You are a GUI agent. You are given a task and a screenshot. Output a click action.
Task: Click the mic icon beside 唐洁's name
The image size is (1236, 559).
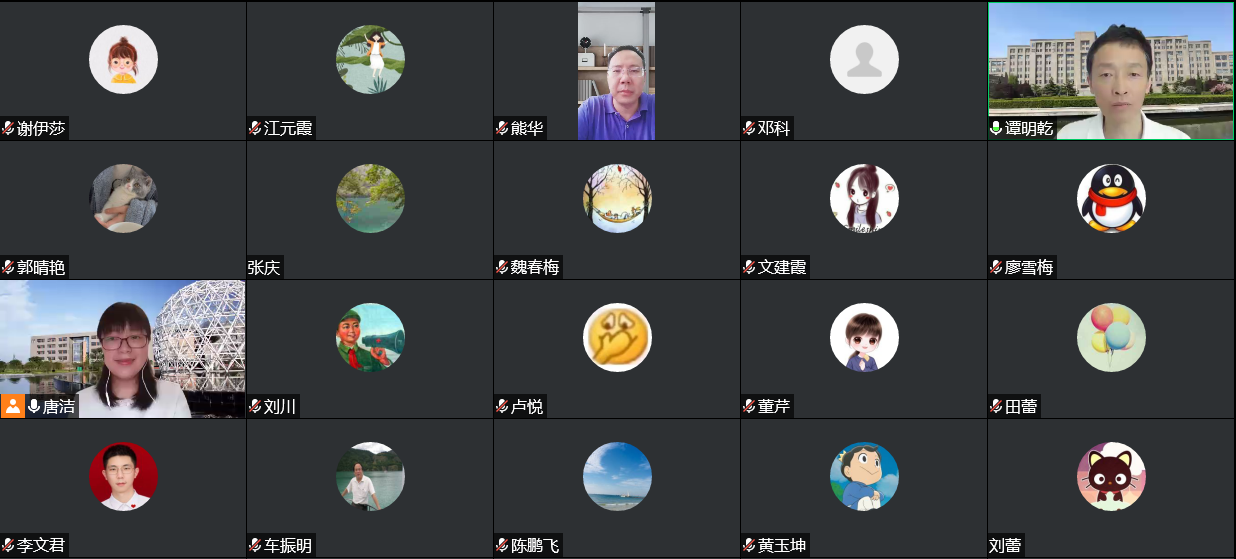pyautogui.click(x=34, y=406)
